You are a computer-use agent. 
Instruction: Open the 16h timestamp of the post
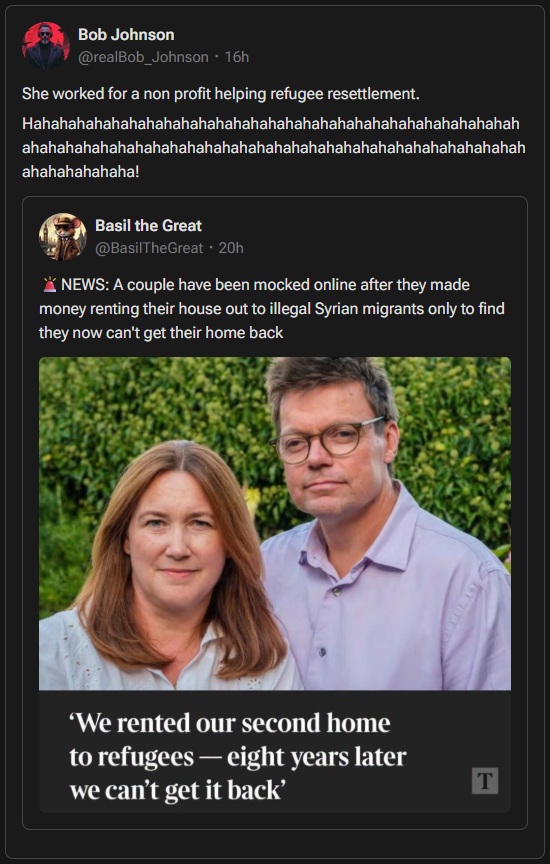pos(237,57)
